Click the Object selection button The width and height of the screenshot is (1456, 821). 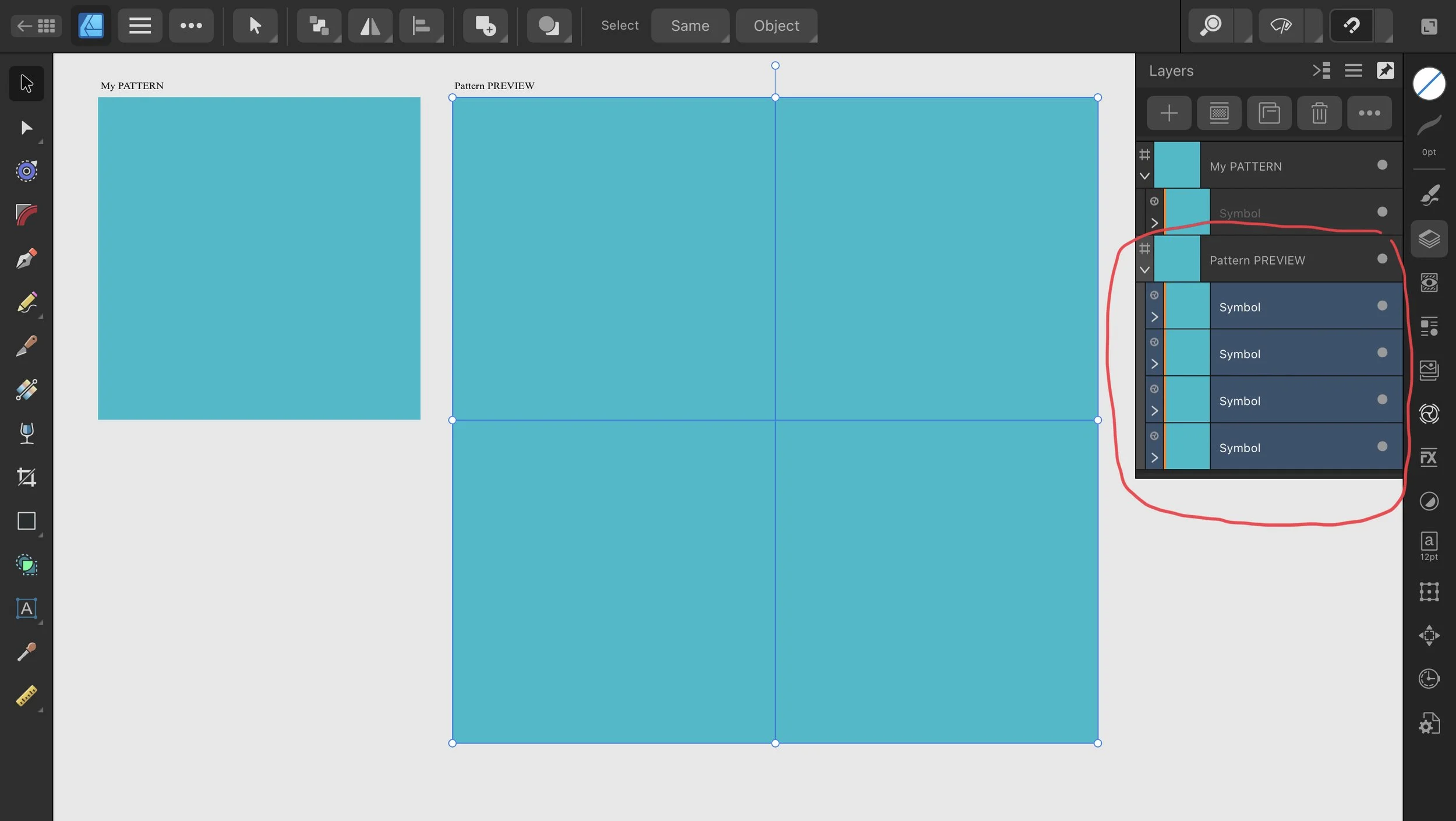[x=776, y=26]
